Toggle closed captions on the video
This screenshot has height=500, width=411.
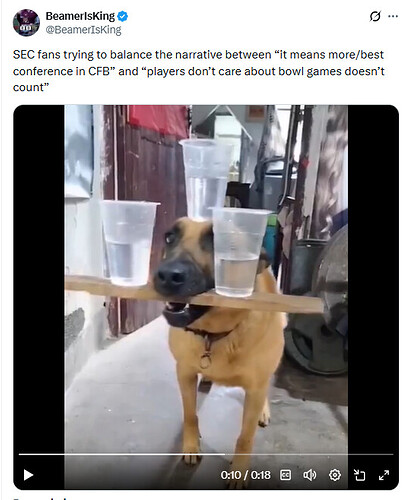click(285, 475)
